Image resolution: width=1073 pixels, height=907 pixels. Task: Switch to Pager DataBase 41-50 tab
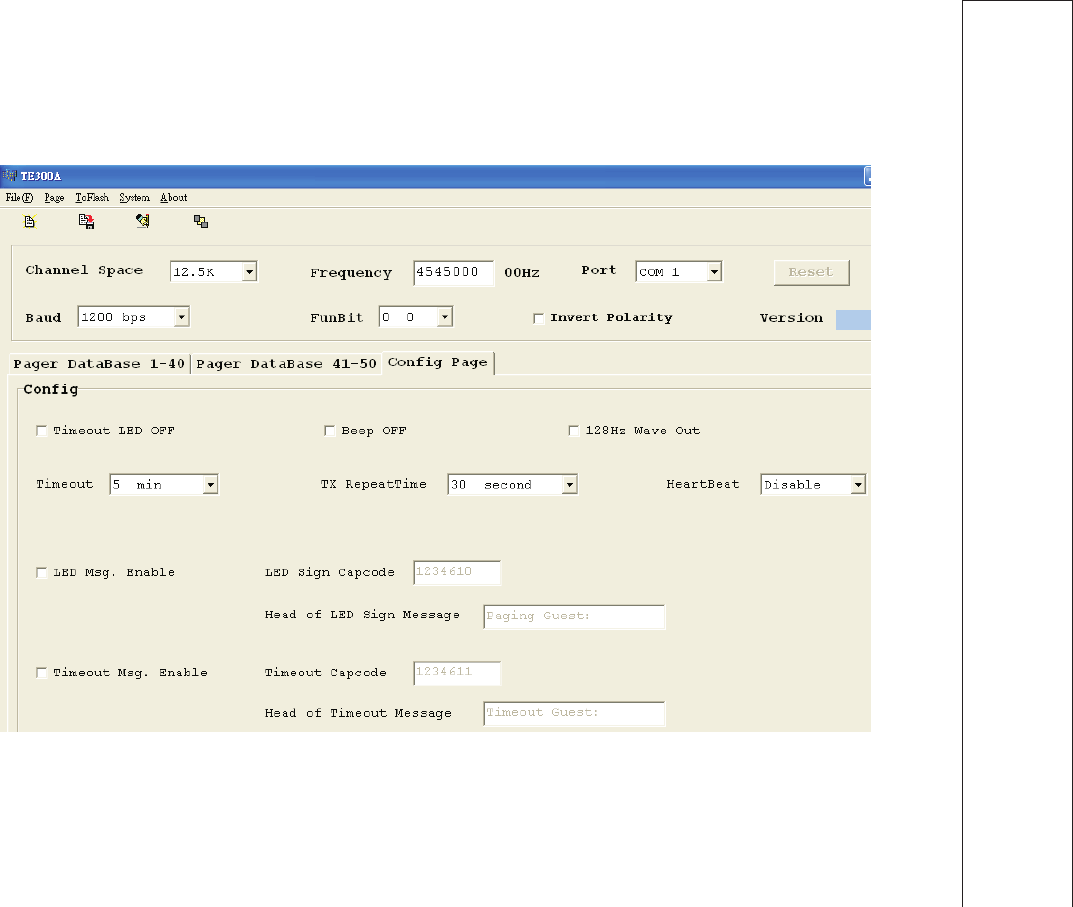(286, 364)
